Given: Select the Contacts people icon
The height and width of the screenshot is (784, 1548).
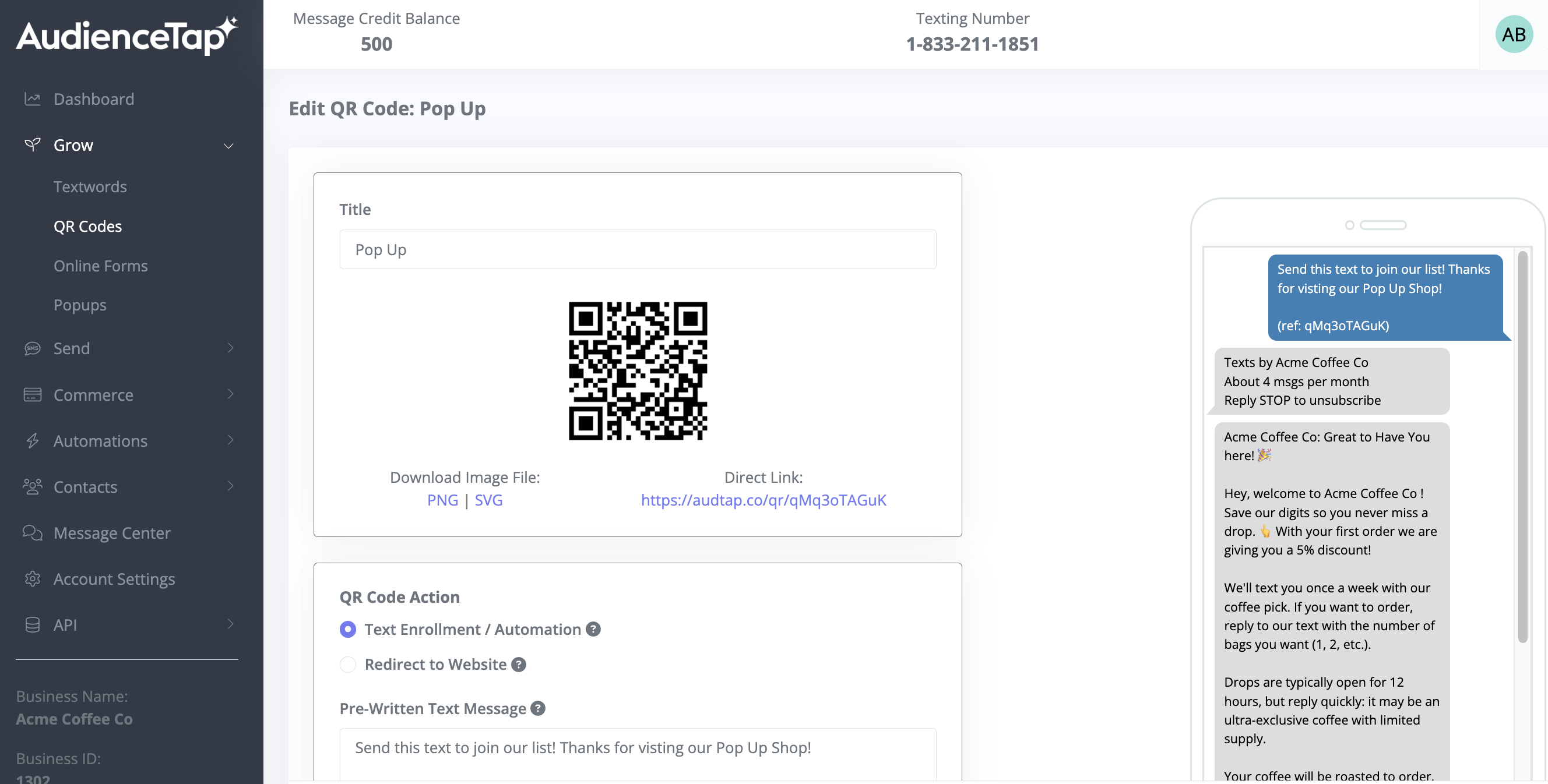Looking at the screenshot, I should pyautogui.click(x=33, y=486).
